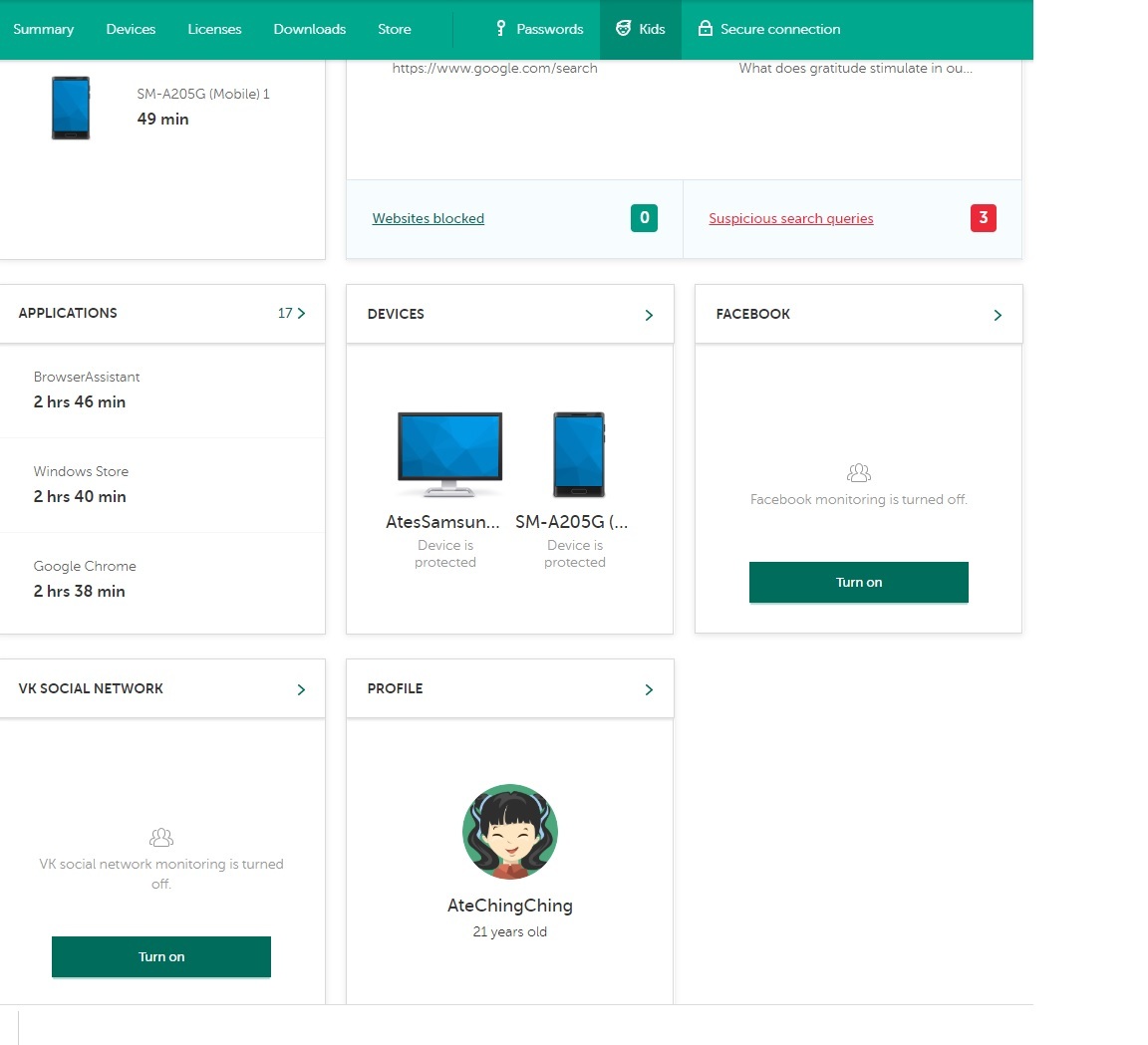Click the SM-A205G (... device name in Devices

pyautogui.click(x=572, y=522)
